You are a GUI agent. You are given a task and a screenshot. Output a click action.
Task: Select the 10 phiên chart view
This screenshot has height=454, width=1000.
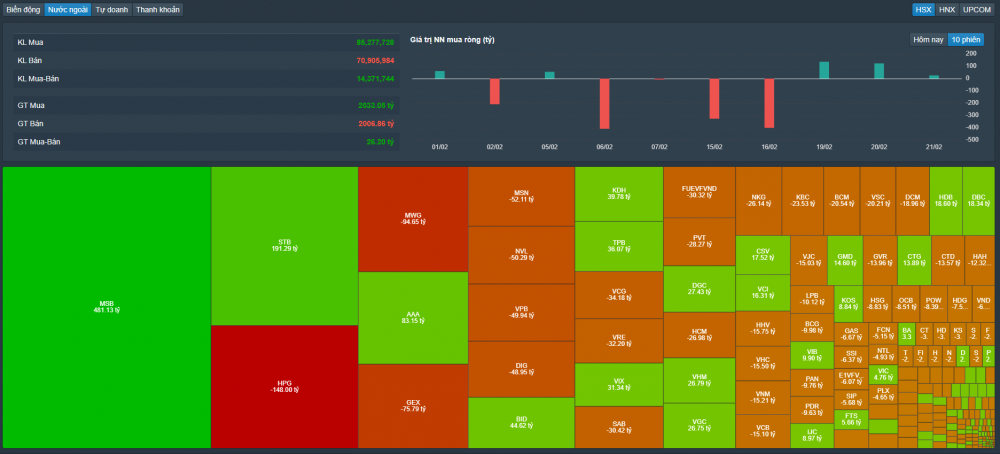[x=966, y=40]
